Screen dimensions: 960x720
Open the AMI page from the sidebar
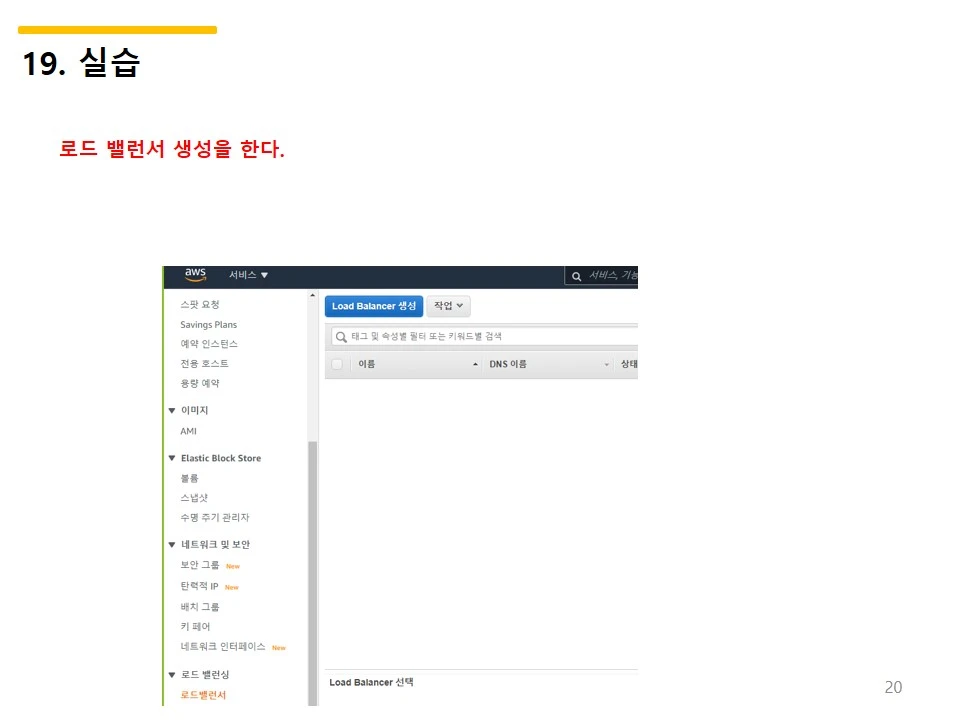188,431
